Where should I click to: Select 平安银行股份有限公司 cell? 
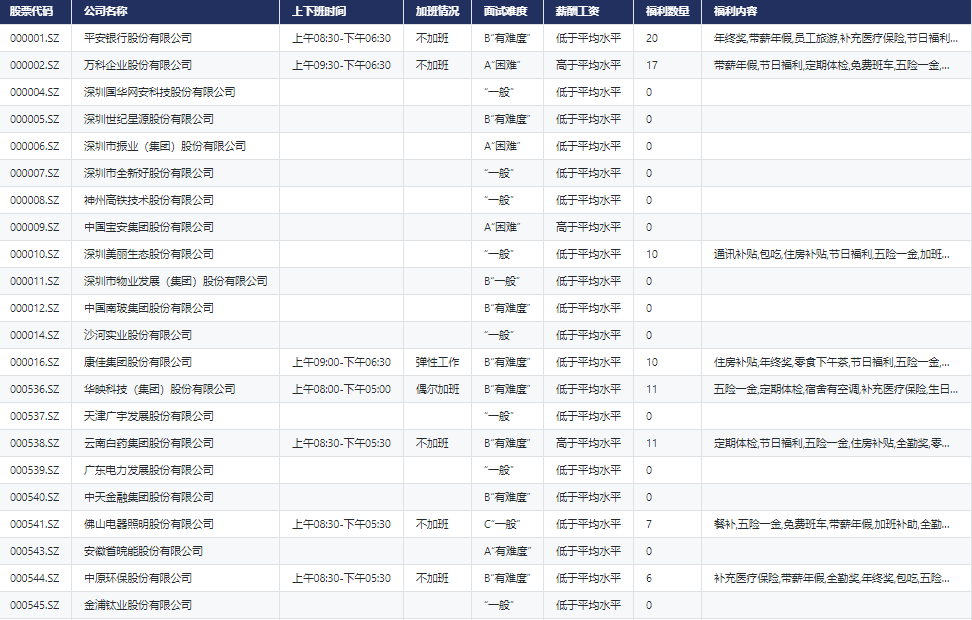coord(138,38)
